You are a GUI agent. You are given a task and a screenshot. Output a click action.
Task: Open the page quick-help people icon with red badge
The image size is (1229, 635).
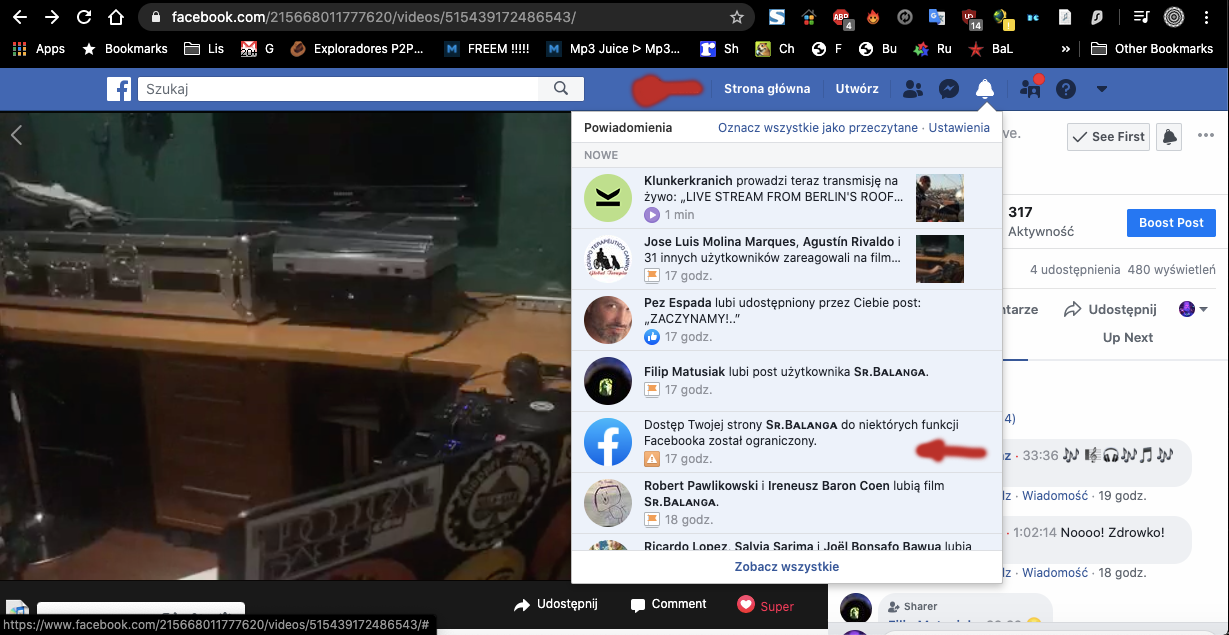[1030, 88]
